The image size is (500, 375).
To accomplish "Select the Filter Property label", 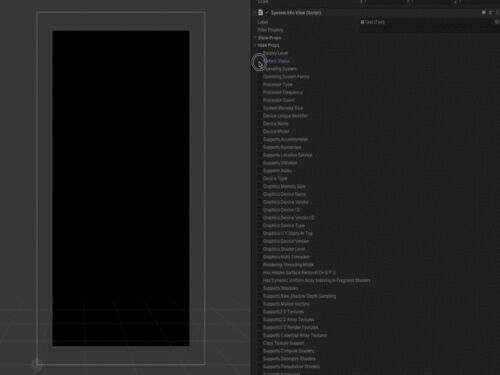I will pos(270,30).
